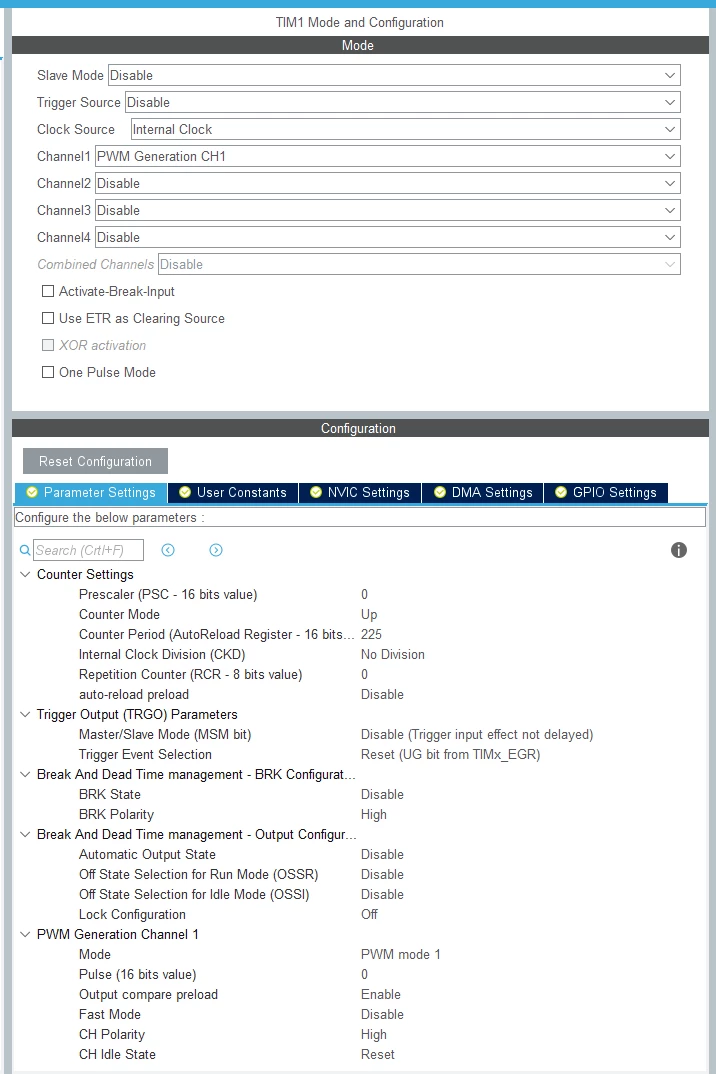
Task: Open the Trigger Source dropdown
Action: [x=402, y=102]
